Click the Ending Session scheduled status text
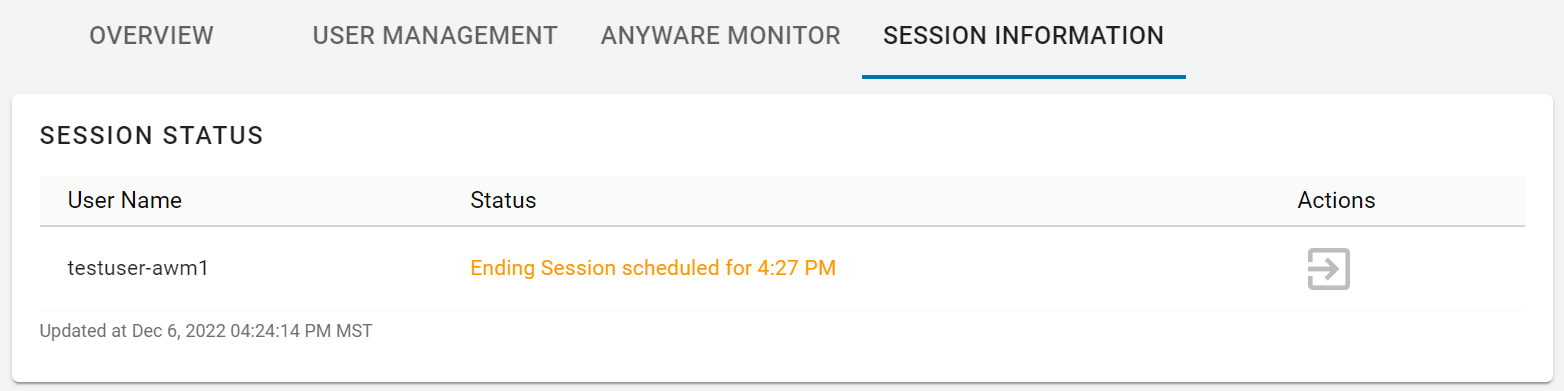The height and width of the screenshot is (391, 1564). coord(653,268)
